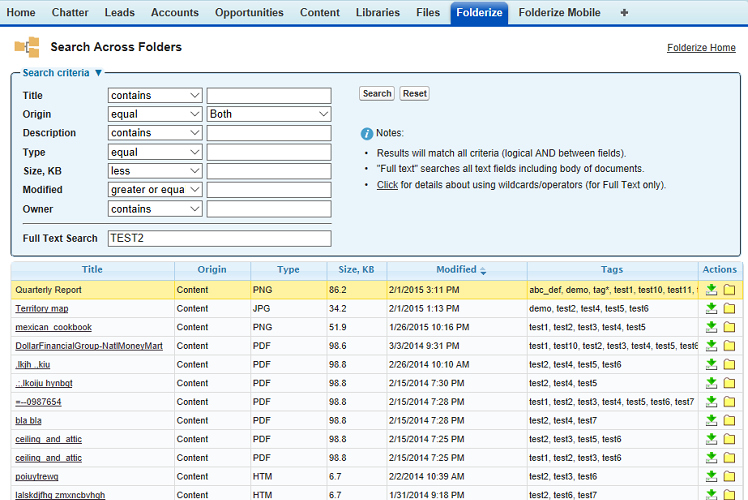Open the Type operator dropdown
The width and height of the screenshot is (748, 500).
pyautogui.click(x=155, y=152)
